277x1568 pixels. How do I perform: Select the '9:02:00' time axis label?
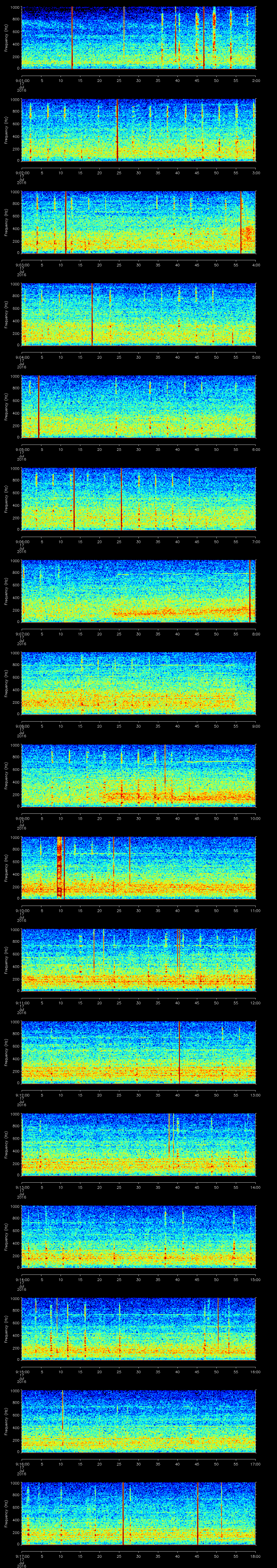[x=22, y=173]
